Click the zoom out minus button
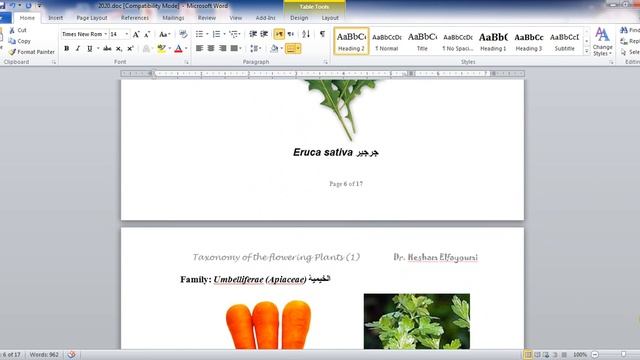 [x=595, y=354]
